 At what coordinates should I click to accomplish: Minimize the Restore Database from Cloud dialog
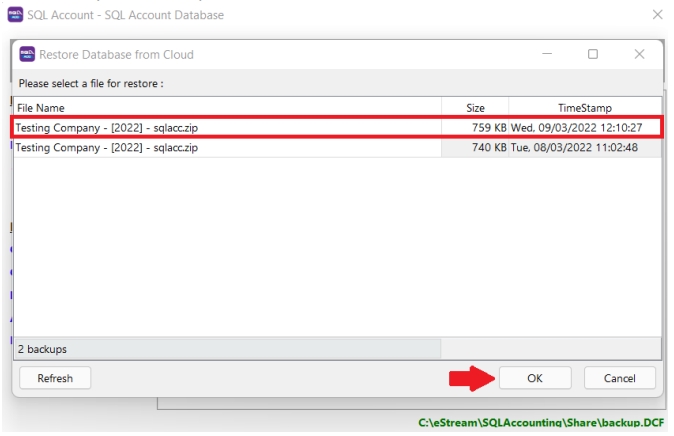tap(545, 54)
